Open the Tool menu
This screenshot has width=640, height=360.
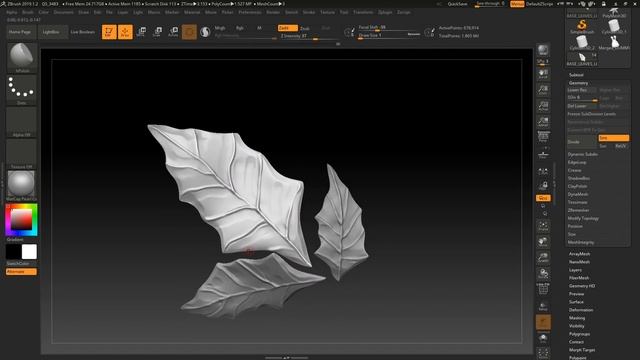tap(344, 13)
